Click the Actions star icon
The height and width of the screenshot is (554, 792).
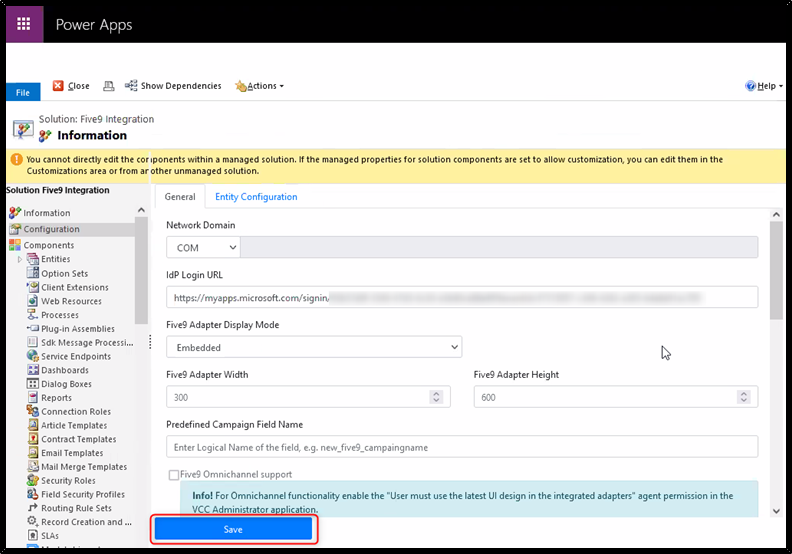point(240,86)
